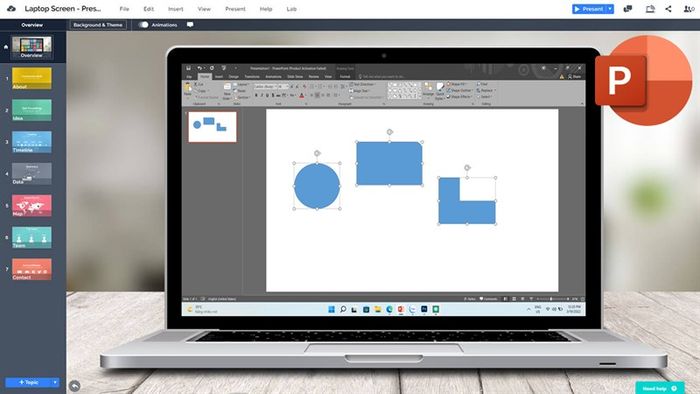Click the clock on laptop taskbar
700x394 pixels.
click(x=573, y=309)
